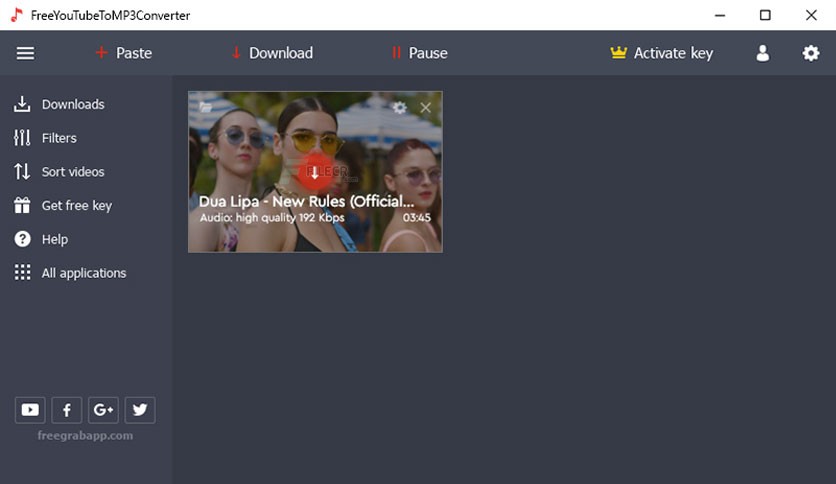836x484 pixels.
Task: Pause the downloads
Action: [x=420, y=53]
